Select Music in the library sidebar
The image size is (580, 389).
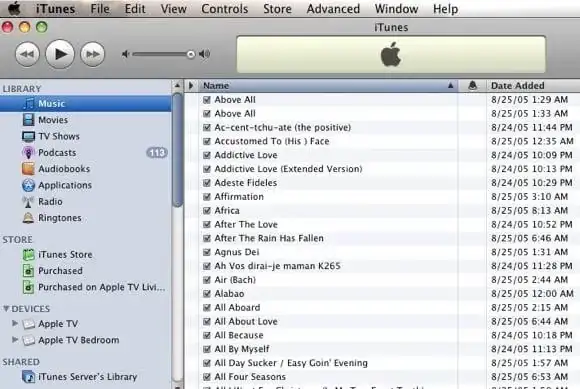pos(85,104)
